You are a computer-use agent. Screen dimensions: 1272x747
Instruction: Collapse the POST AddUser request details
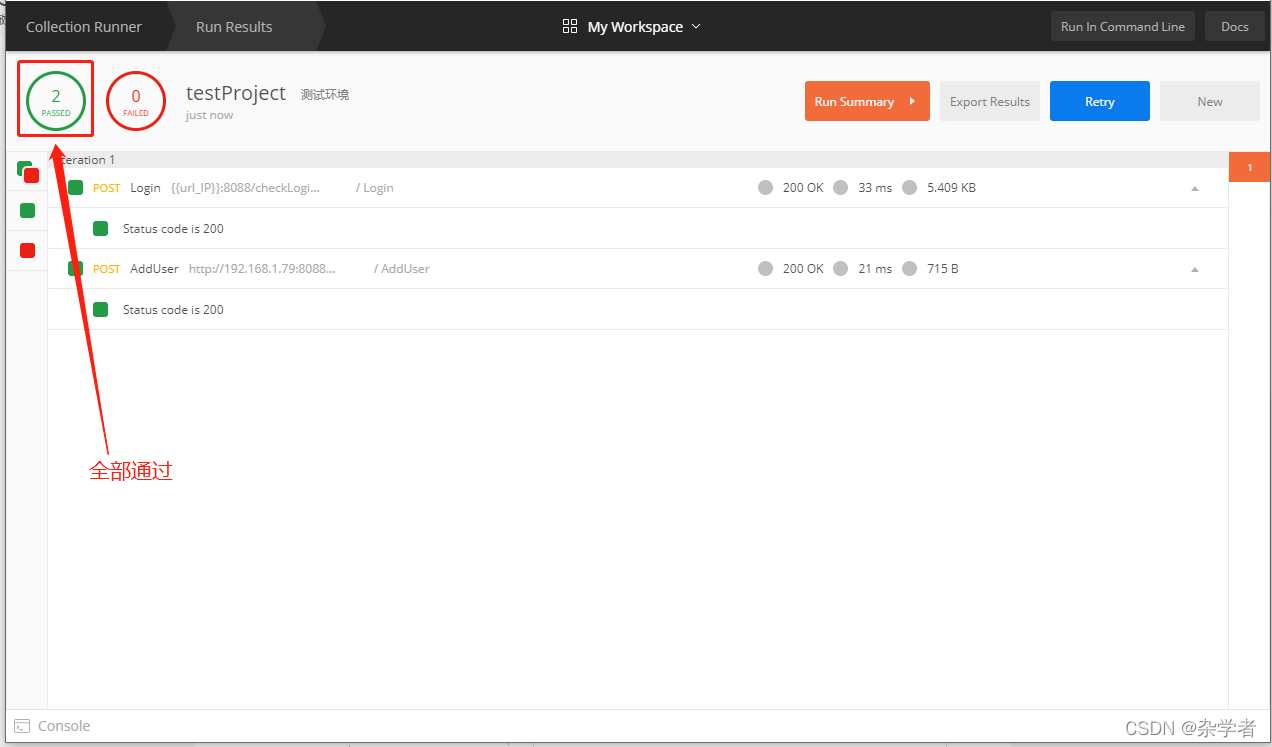coord(1194,268)
